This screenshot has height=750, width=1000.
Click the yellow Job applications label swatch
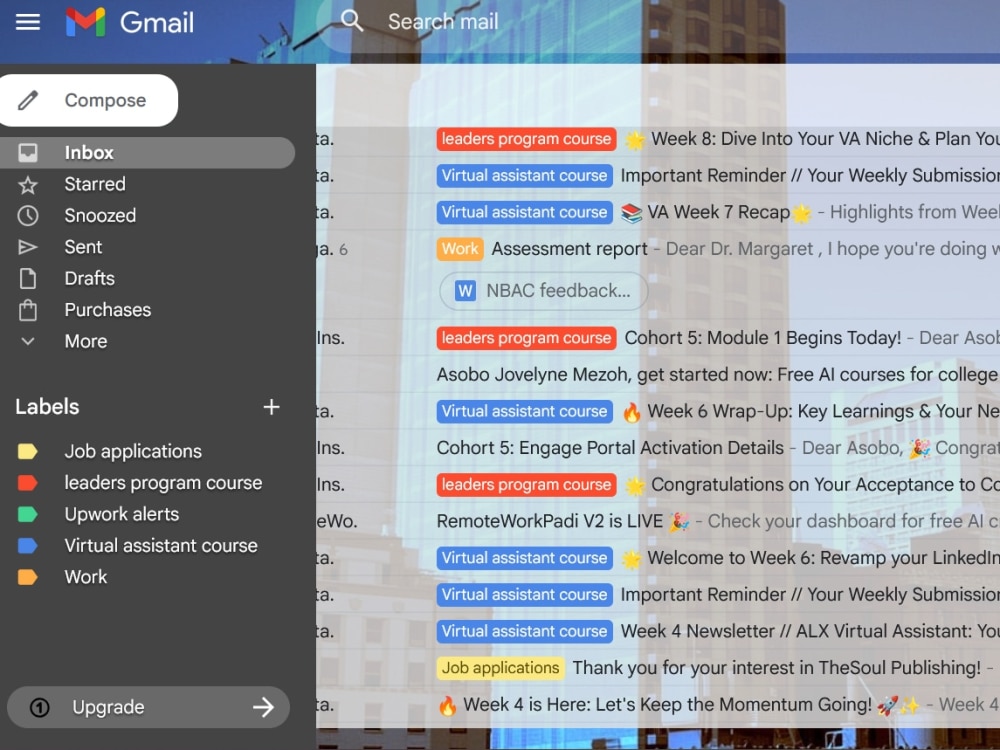[x=27, y=452]
